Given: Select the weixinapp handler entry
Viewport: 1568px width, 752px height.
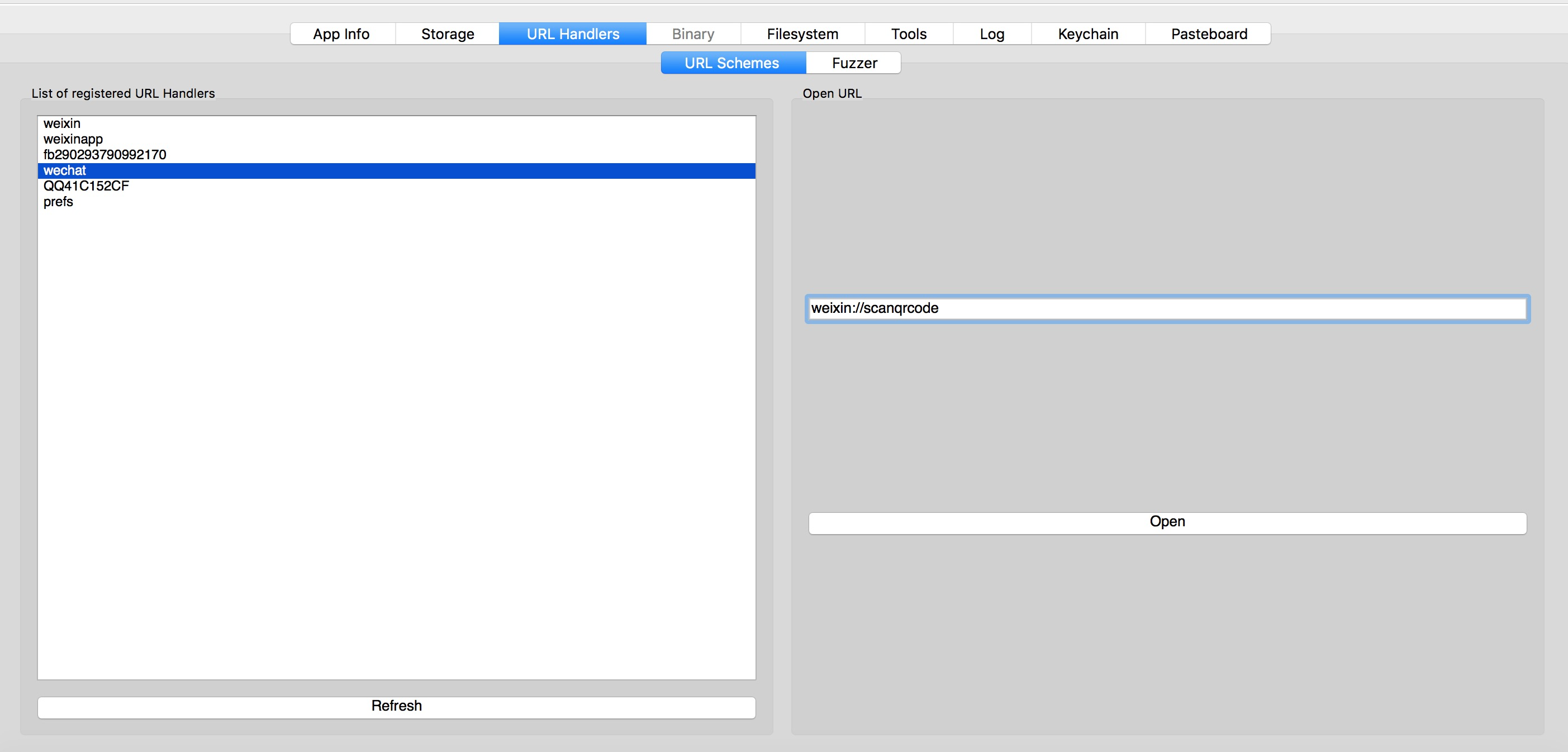Looking at the screenshot, I should point(396,139).
